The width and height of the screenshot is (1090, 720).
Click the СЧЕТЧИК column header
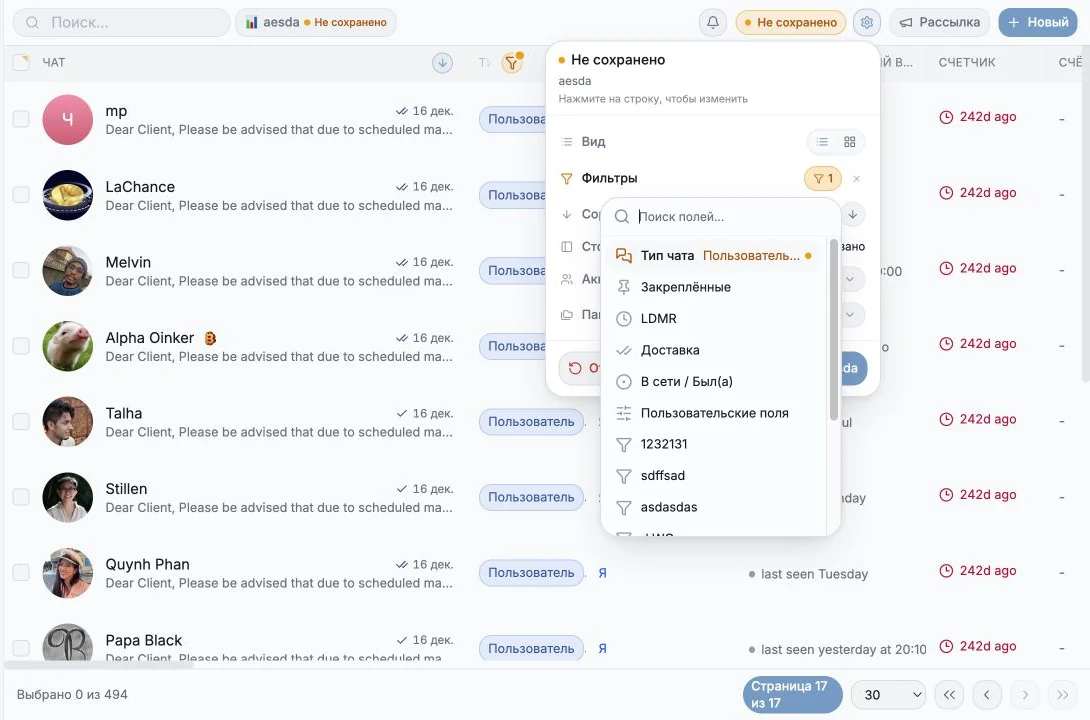point(967,63)
